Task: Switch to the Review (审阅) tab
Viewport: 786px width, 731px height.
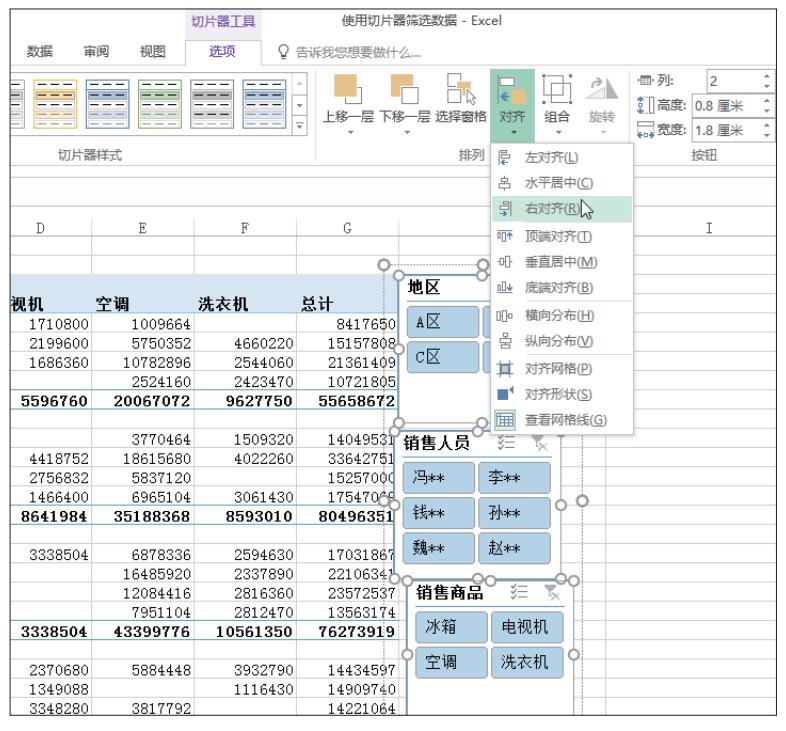Action: pos(96,51)
